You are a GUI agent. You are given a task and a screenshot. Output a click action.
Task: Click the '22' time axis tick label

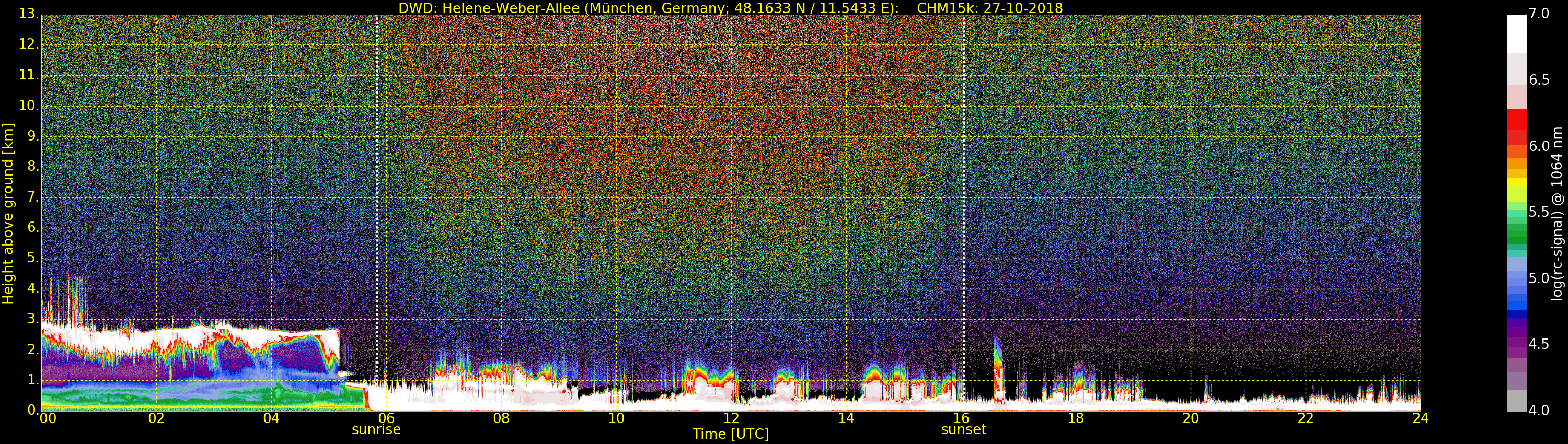(1306, 418)
